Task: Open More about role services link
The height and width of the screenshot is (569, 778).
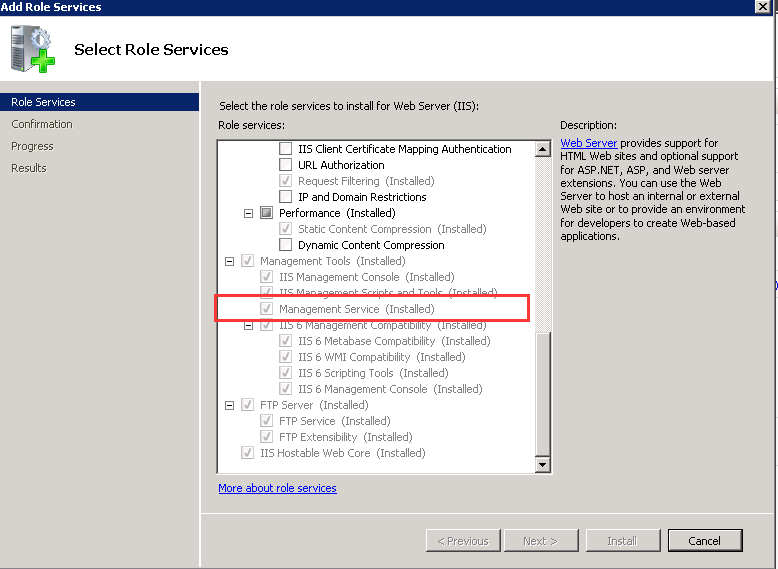Action: pyautogui.click(x=277, y=488)
